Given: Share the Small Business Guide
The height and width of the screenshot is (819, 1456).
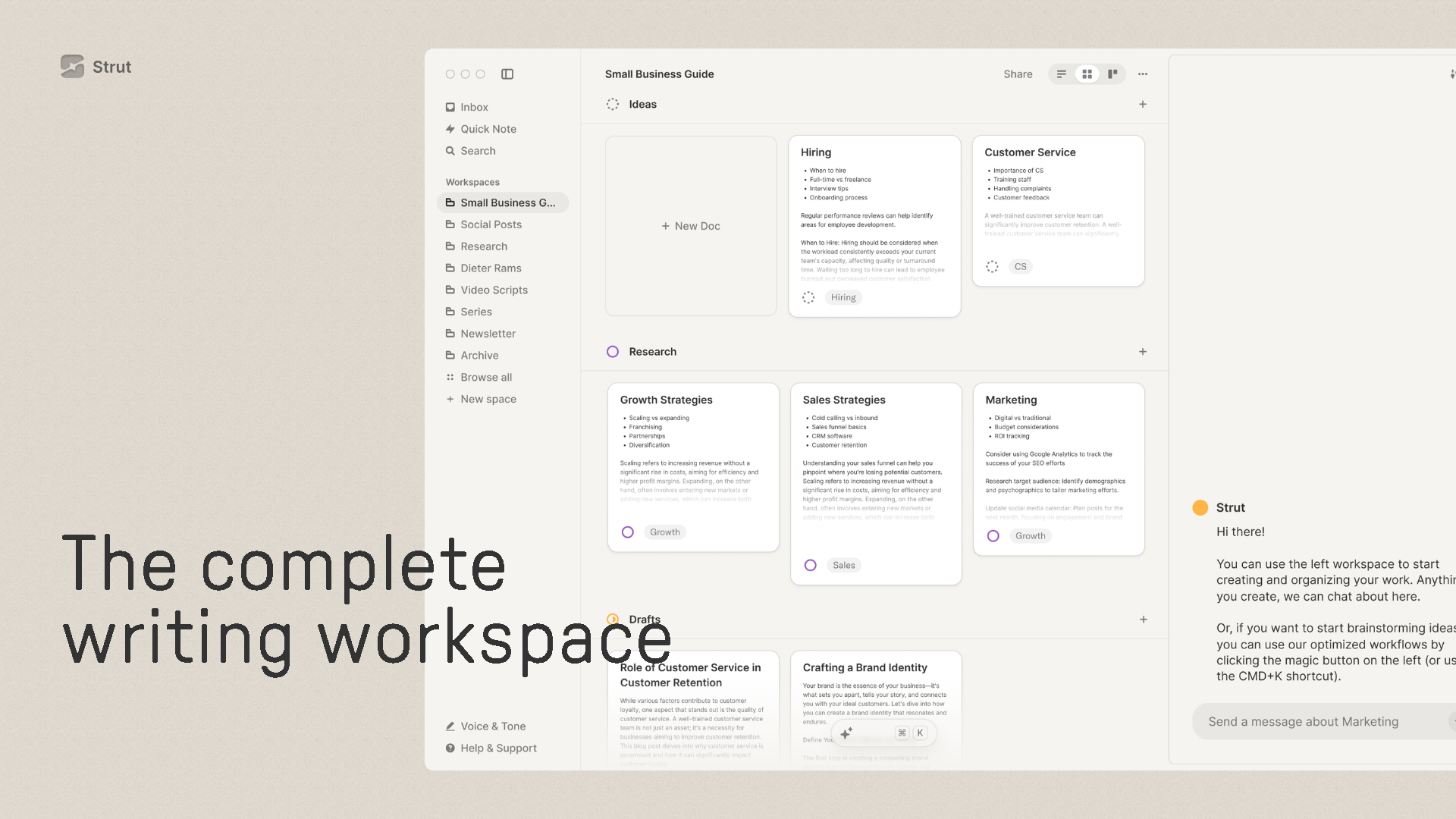Looking at the screenshot, I should coord(1018,74).
